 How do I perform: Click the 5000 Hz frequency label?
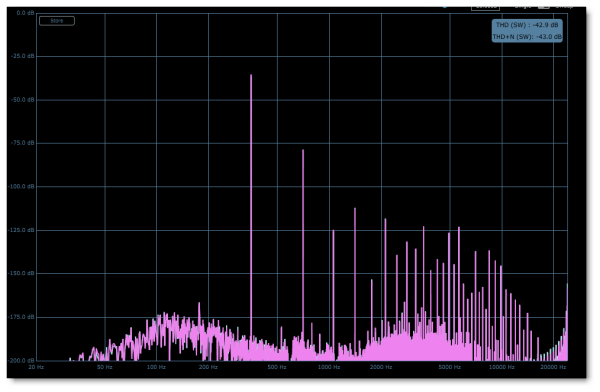coord(450,367)
